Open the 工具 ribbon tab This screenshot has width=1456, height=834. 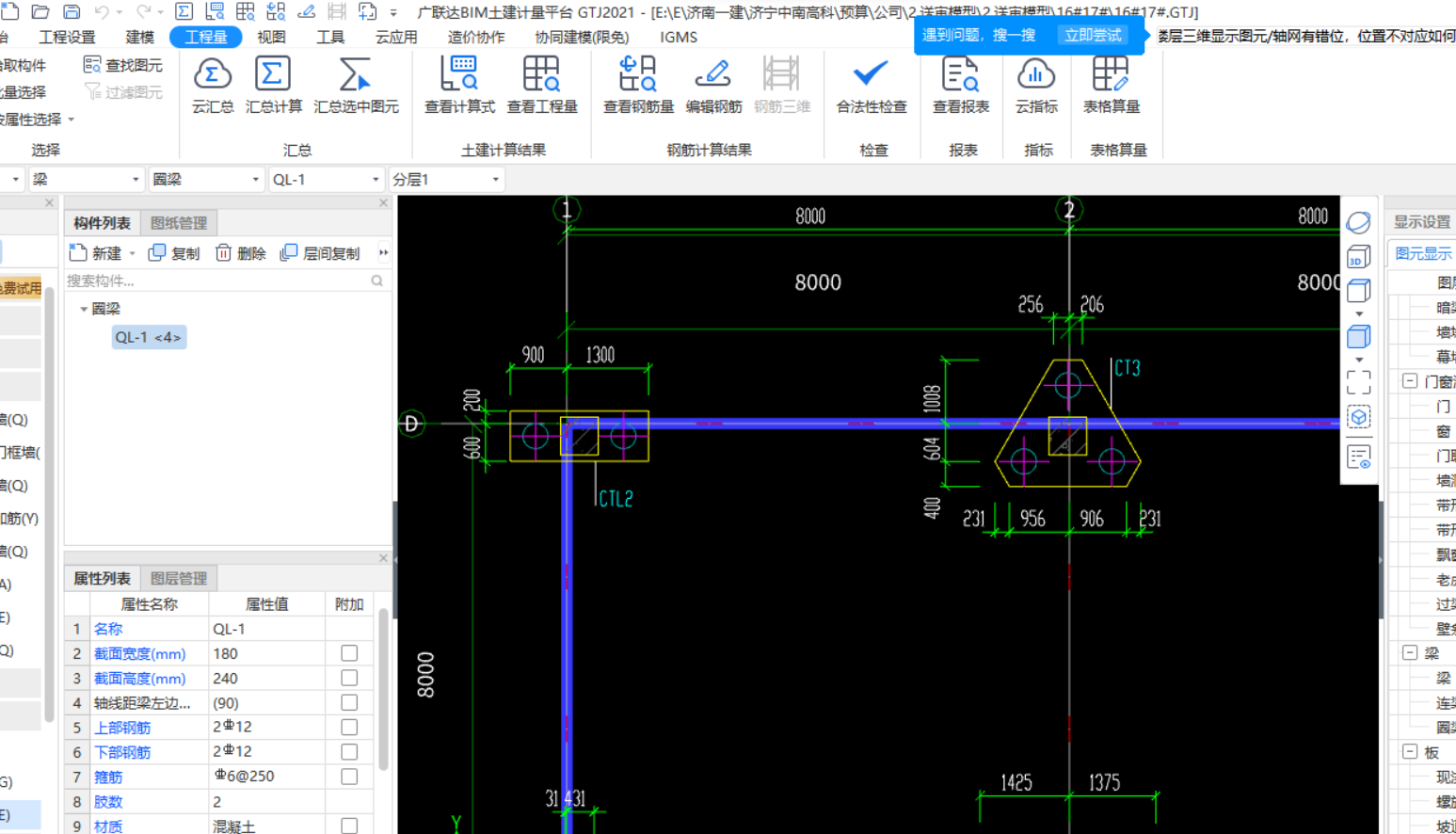tap(330, 37)
